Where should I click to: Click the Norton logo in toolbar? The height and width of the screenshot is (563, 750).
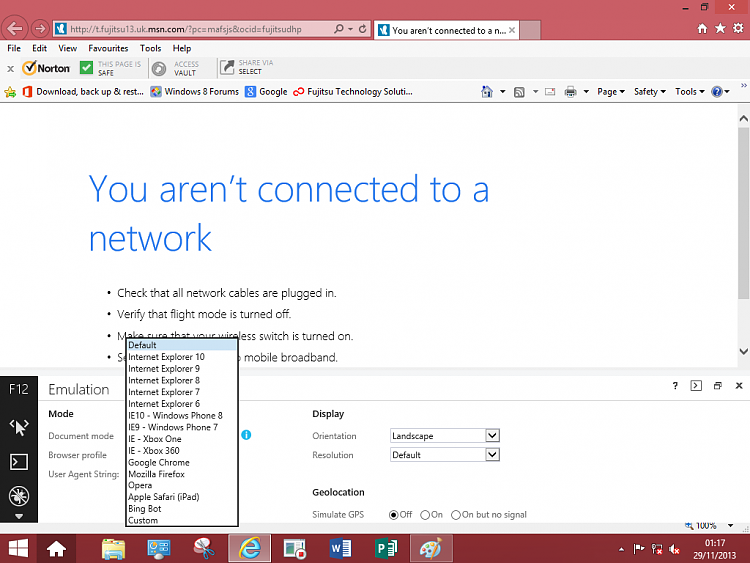point(46,68)
